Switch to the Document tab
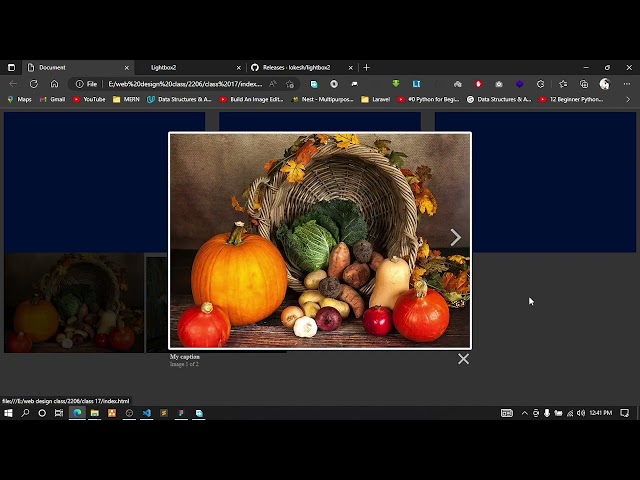 point(78,67)
